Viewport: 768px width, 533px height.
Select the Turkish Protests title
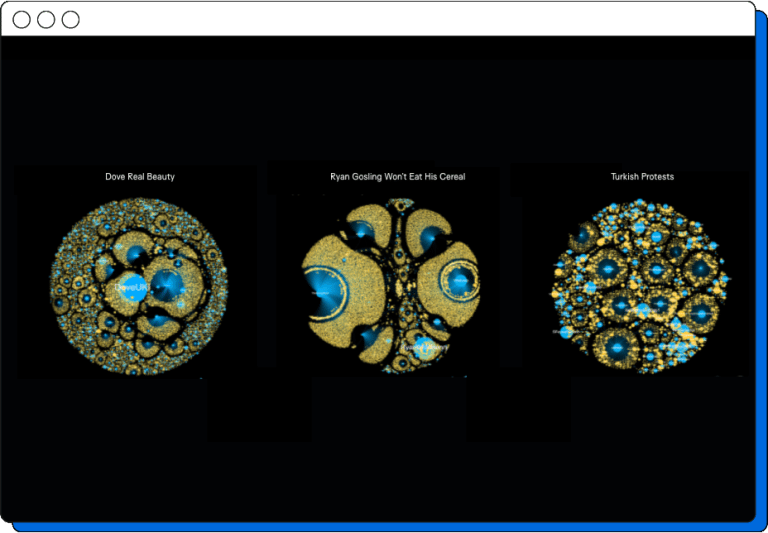click(642, 177)
